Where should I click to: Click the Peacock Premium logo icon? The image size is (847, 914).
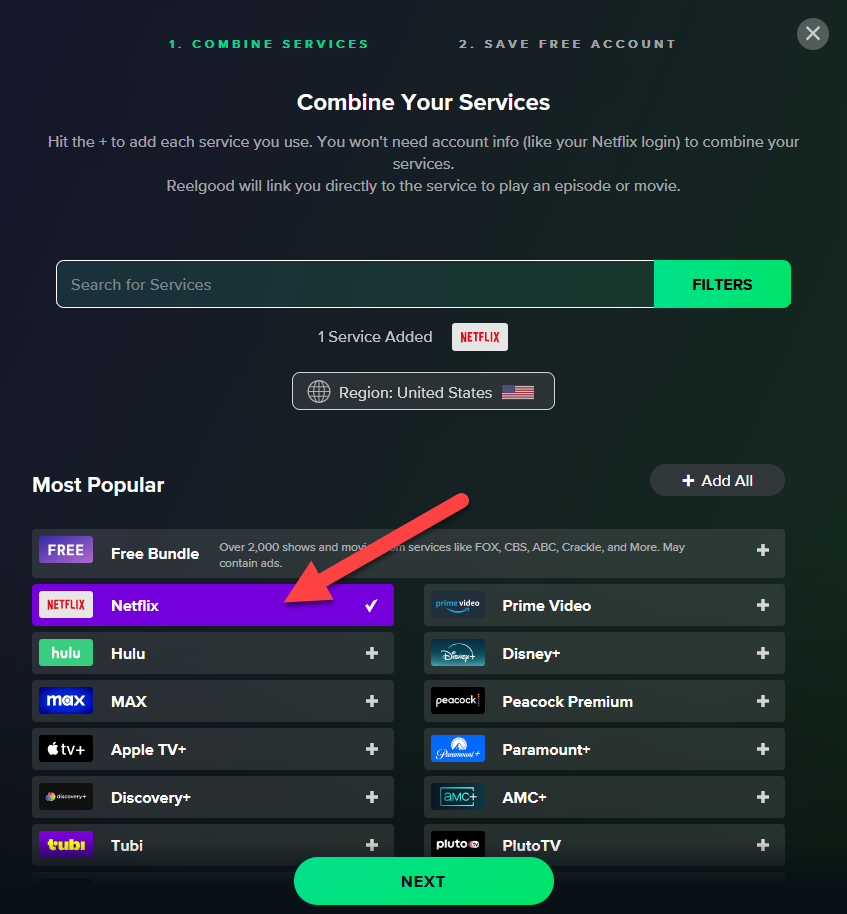click(458, 701)
